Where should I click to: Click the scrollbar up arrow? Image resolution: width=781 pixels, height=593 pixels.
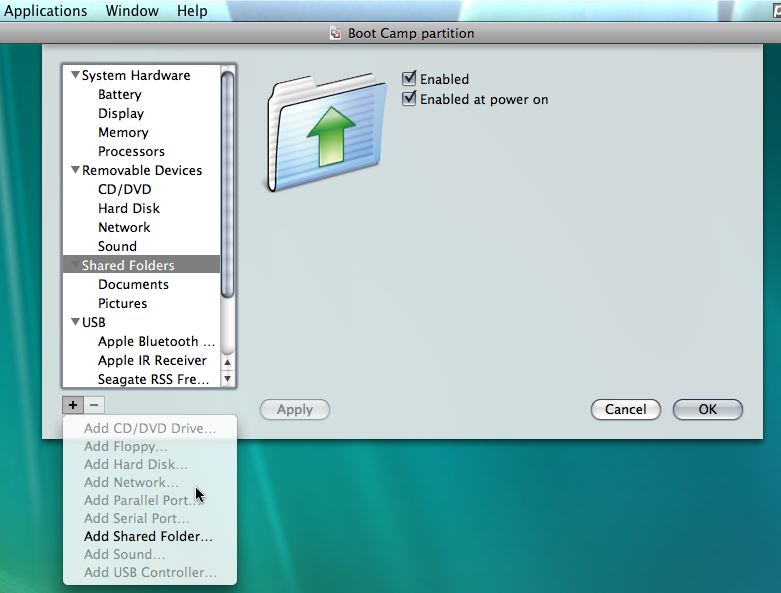pos(228,362)
